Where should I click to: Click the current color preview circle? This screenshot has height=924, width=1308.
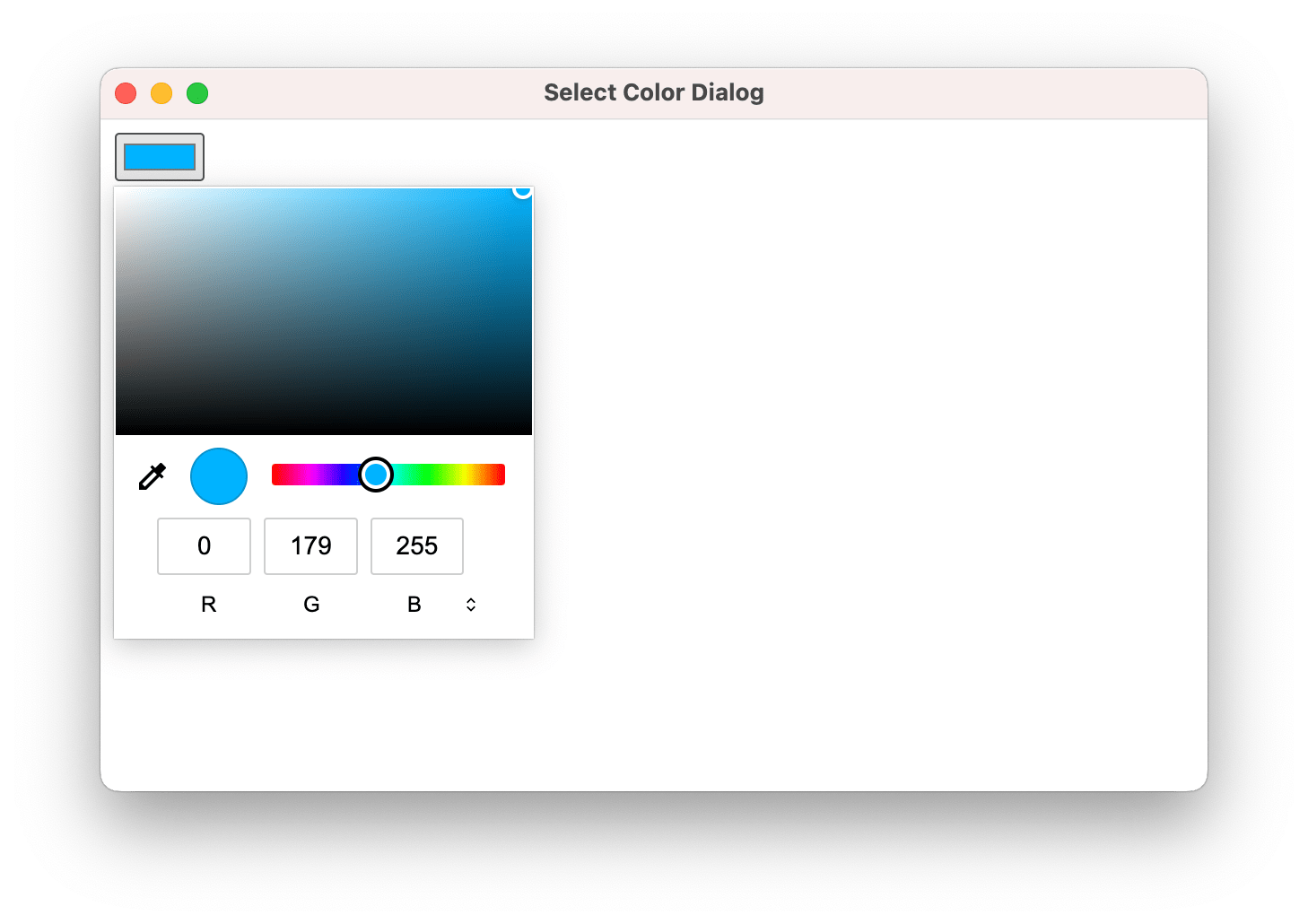(x=218, y=475)
